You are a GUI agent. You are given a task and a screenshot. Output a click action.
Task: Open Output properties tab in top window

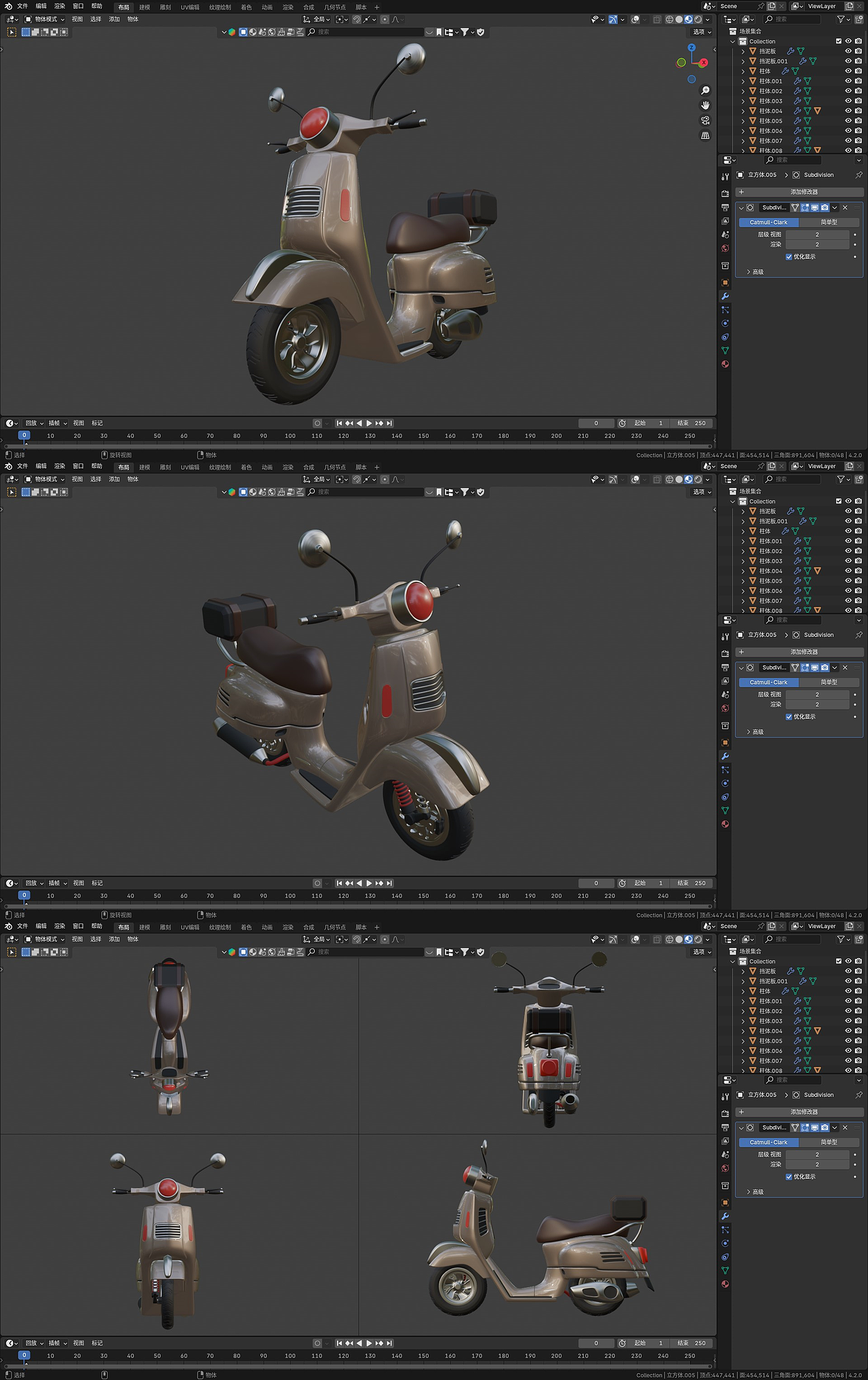coord(725,208)
